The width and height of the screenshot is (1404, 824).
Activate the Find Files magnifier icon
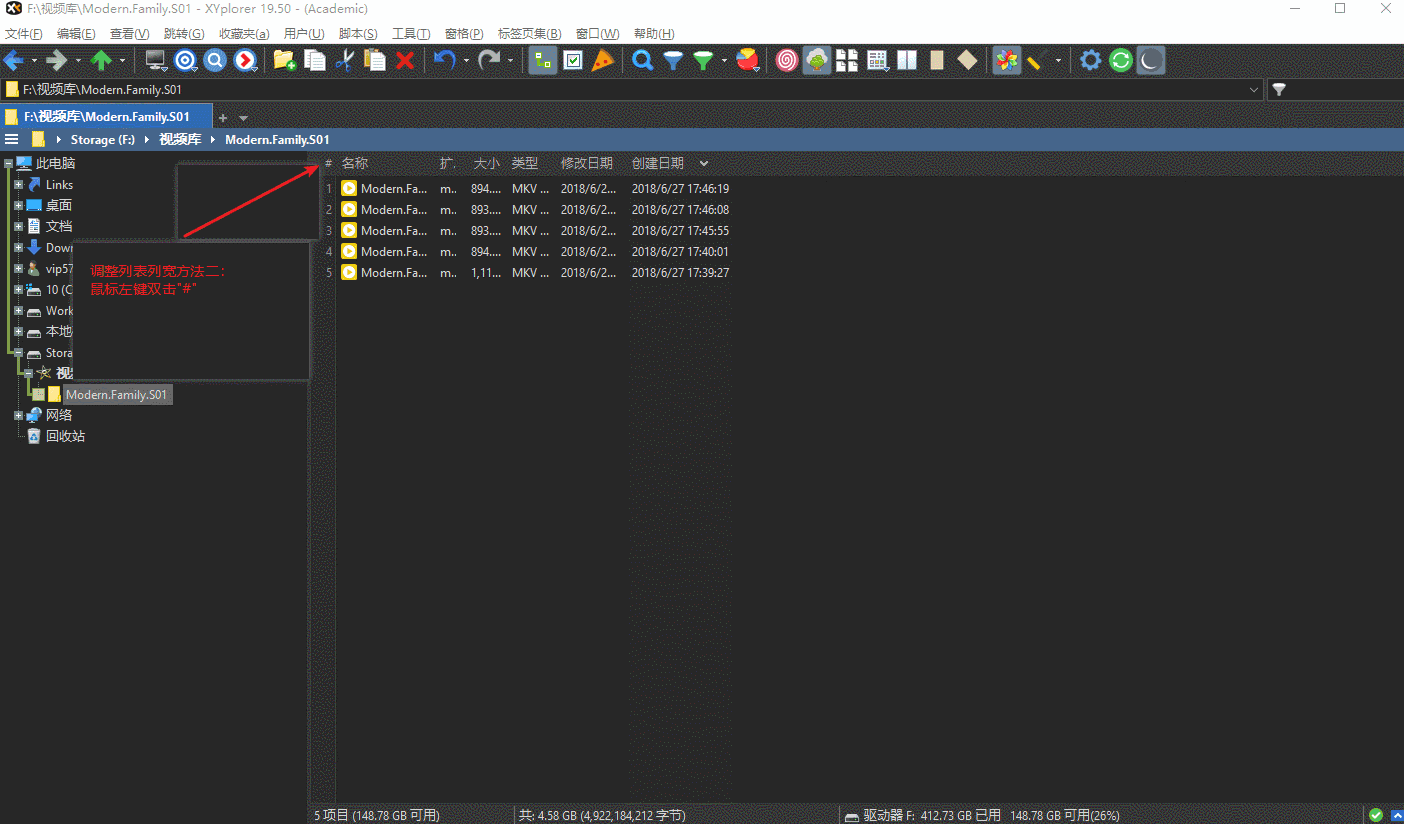643,60
